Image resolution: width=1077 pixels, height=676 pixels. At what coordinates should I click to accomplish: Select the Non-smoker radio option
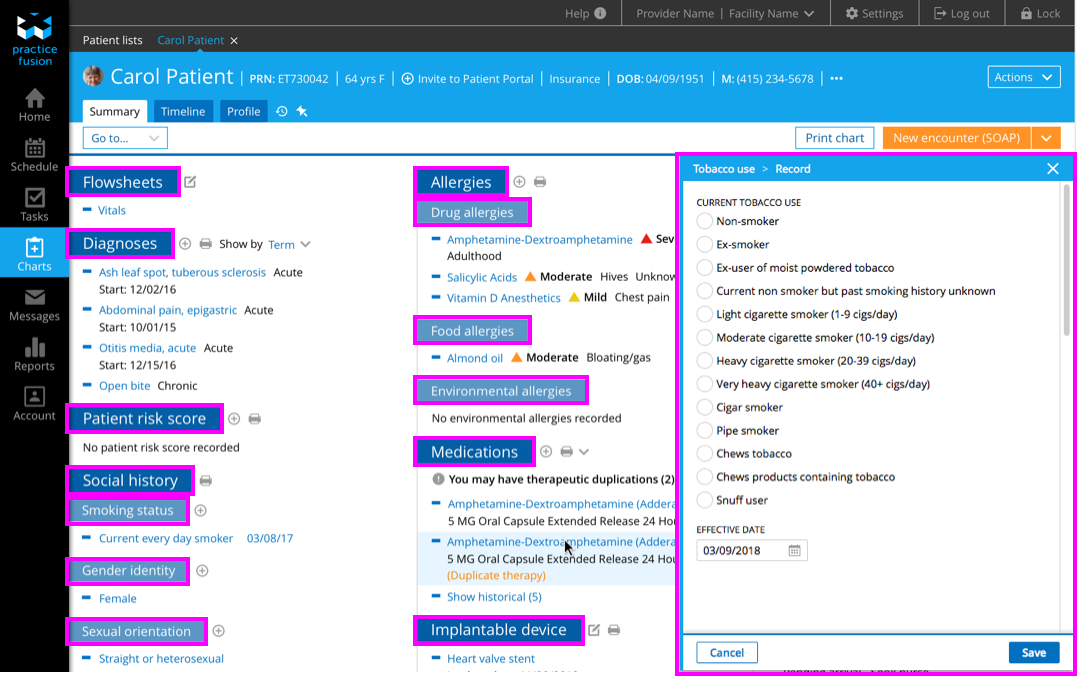coord(705,222)
